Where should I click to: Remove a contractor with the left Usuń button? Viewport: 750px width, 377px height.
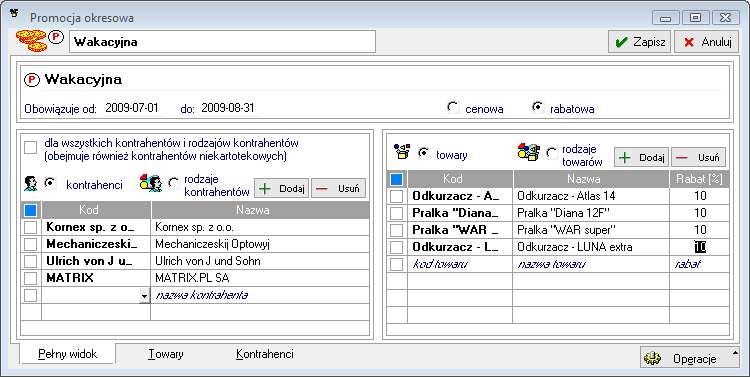[338, 188]
